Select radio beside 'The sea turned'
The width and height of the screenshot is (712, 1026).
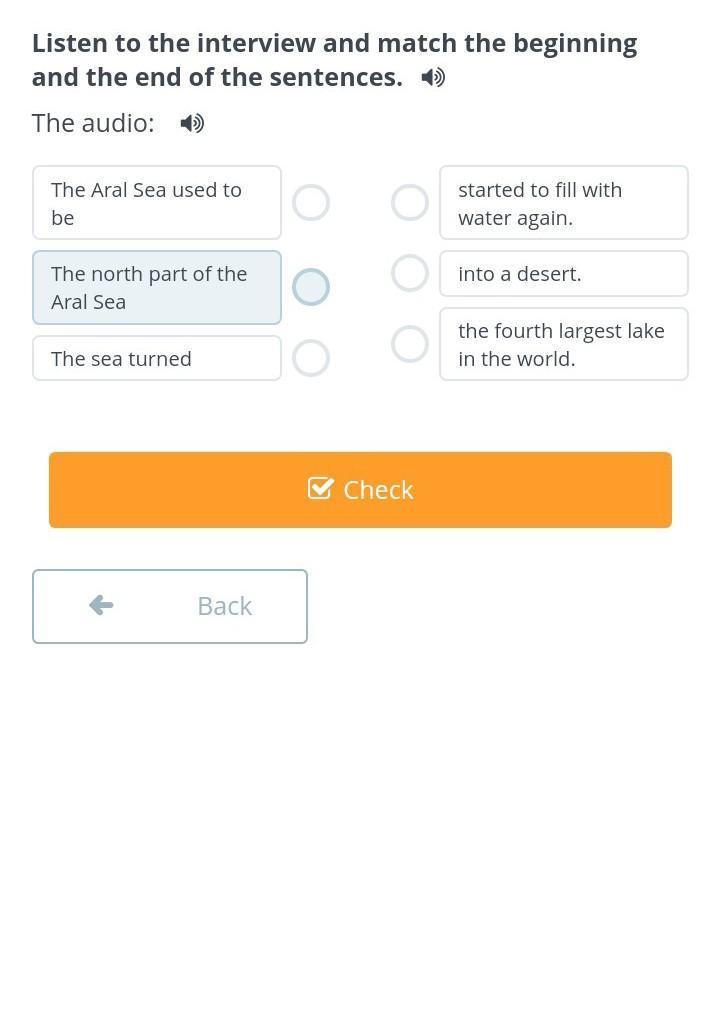[311, 358]
